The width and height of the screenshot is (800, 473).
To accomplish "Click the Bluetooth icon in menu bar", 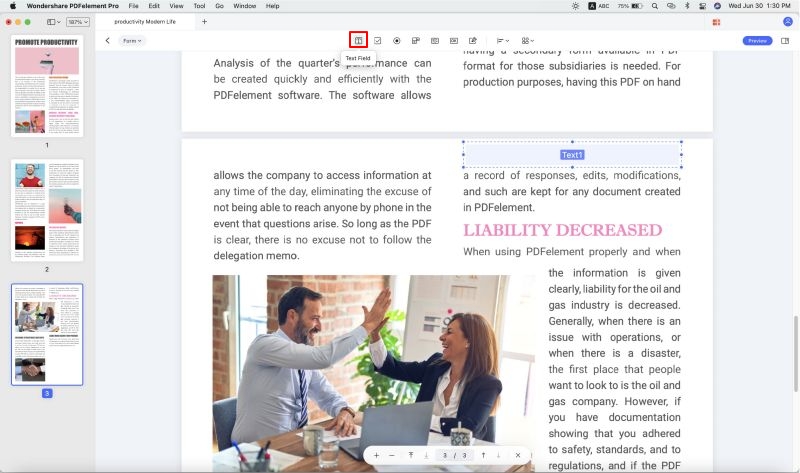I will point(687,6).
